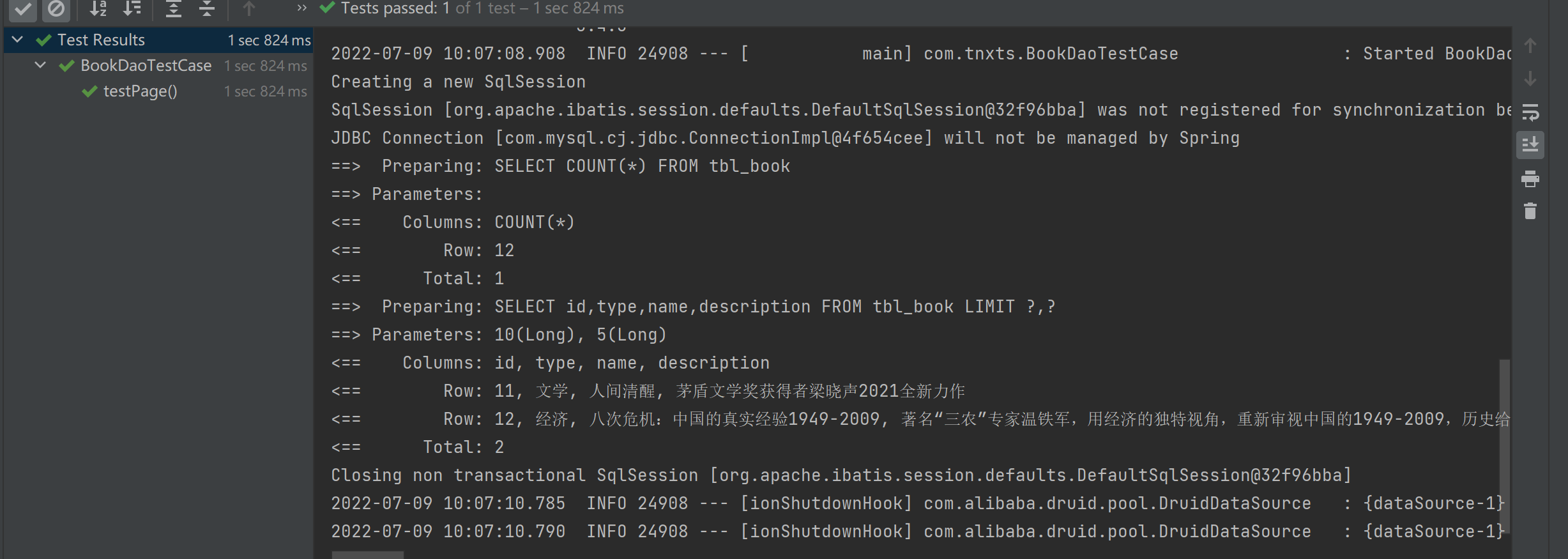Viewport: 1568px width, 559px height.
Task: Toggle the Show Passed tests checkmark button
Action: click(x=22, y=9)
